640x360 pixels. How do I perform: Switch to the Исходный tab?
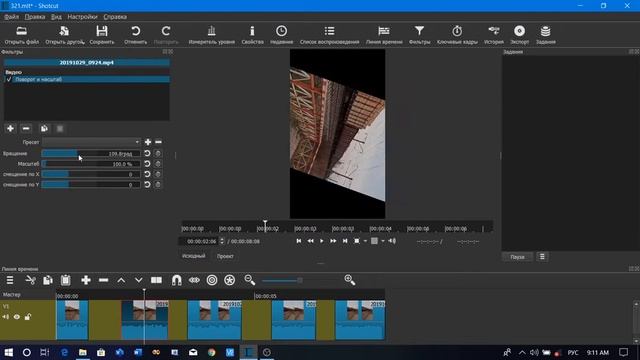pyautogui.click(x=193, y=256)
